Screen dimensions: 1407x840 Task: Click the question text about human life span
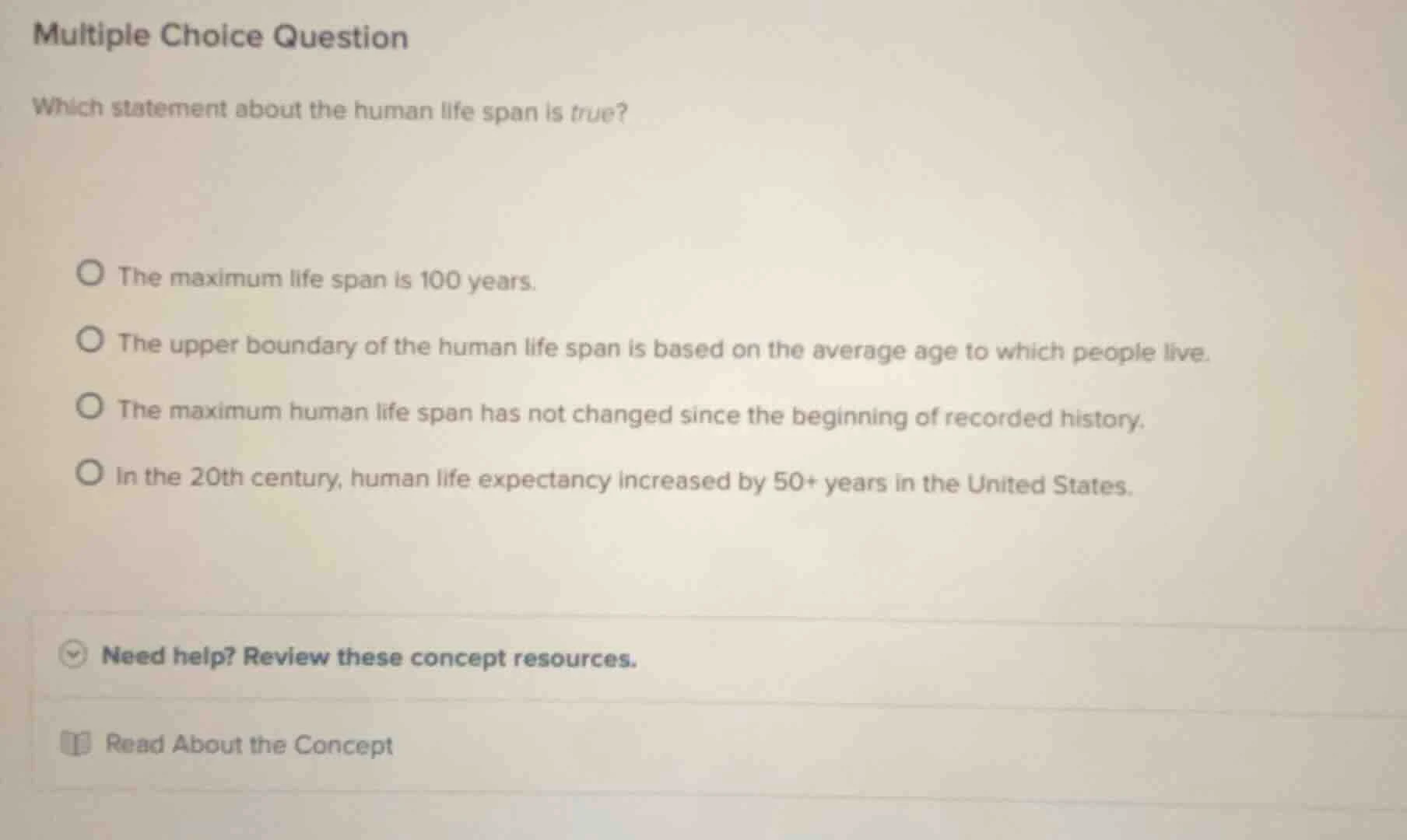(x=327, y=111)
